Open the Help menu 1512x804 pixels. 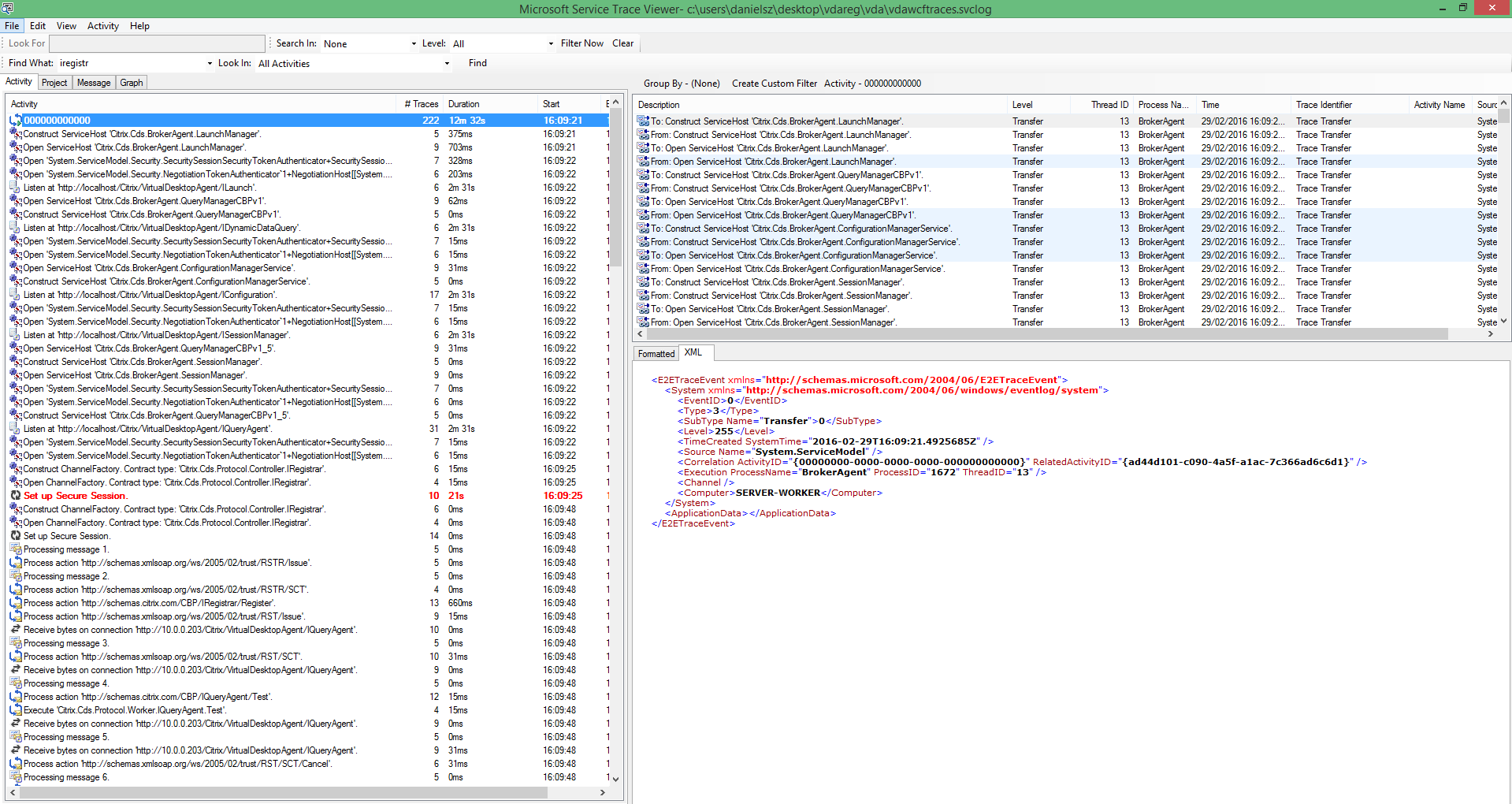(139, 26)
